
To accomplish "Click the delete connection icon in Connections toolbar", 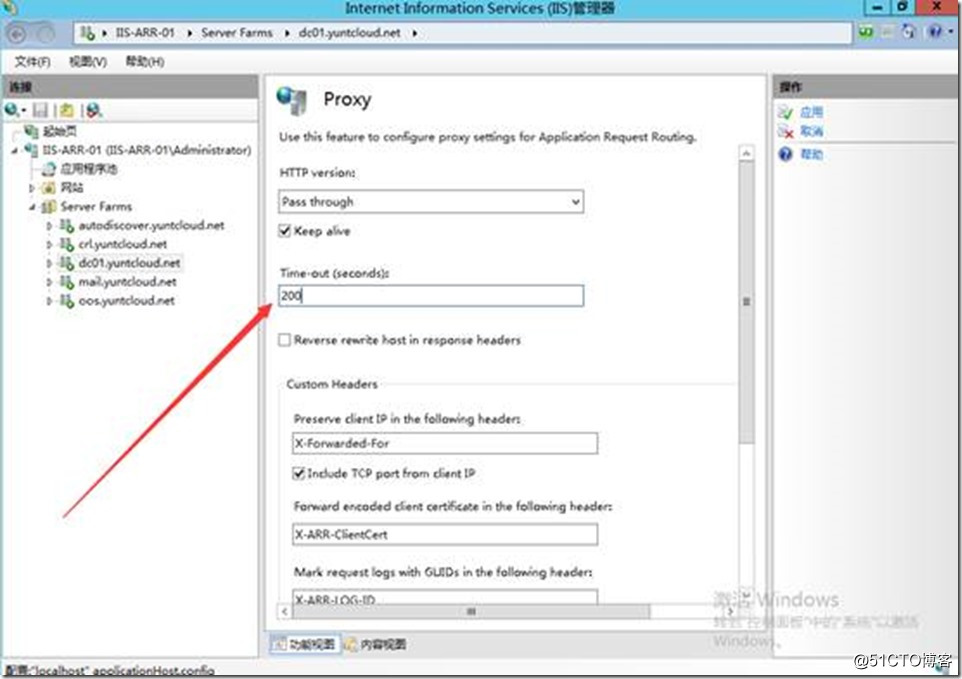I will click(94, 110).
